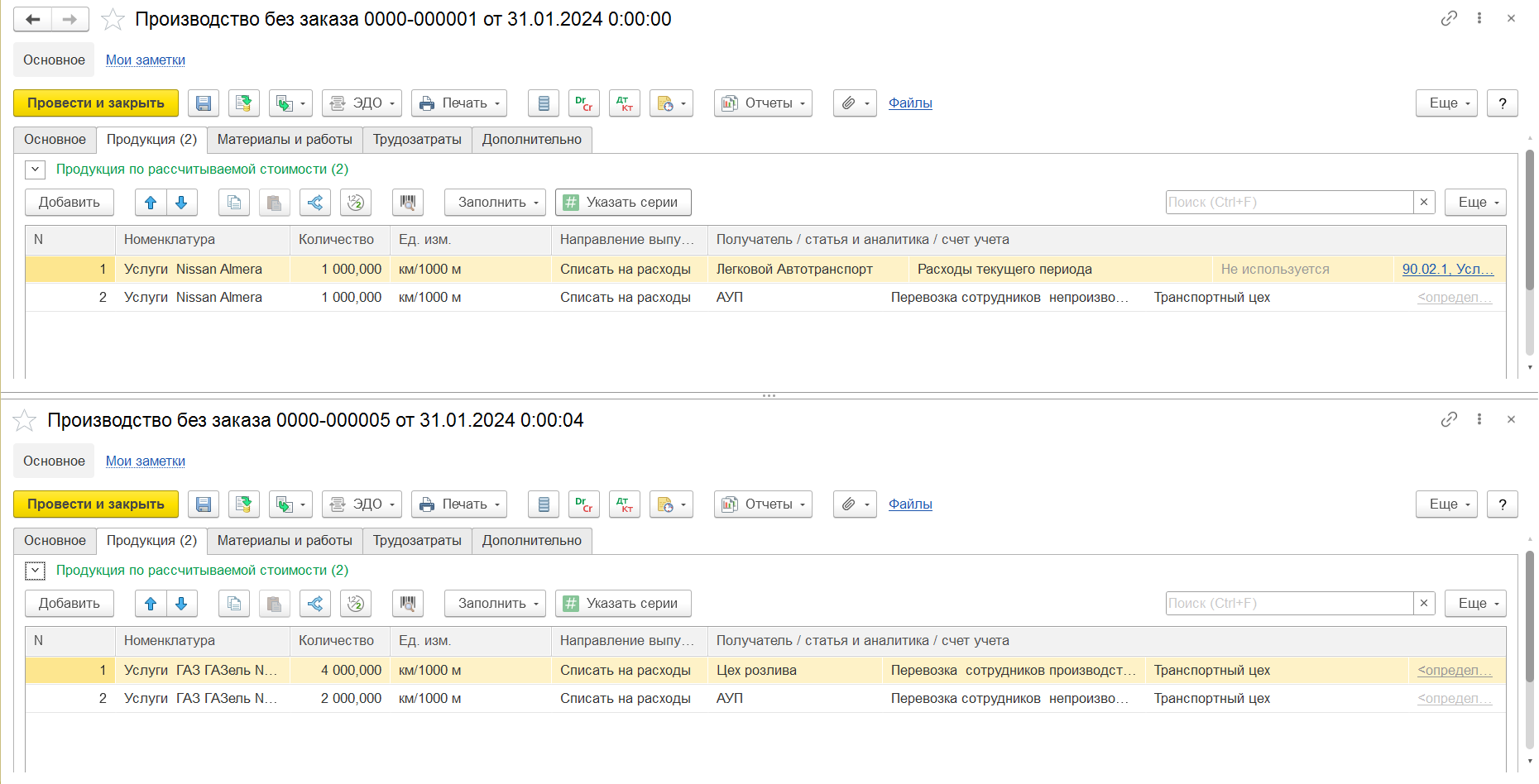Viewport: 1539px width, 784px height.
Task: Collapse product group in document 0000-000001
Action: pos(36,170)
